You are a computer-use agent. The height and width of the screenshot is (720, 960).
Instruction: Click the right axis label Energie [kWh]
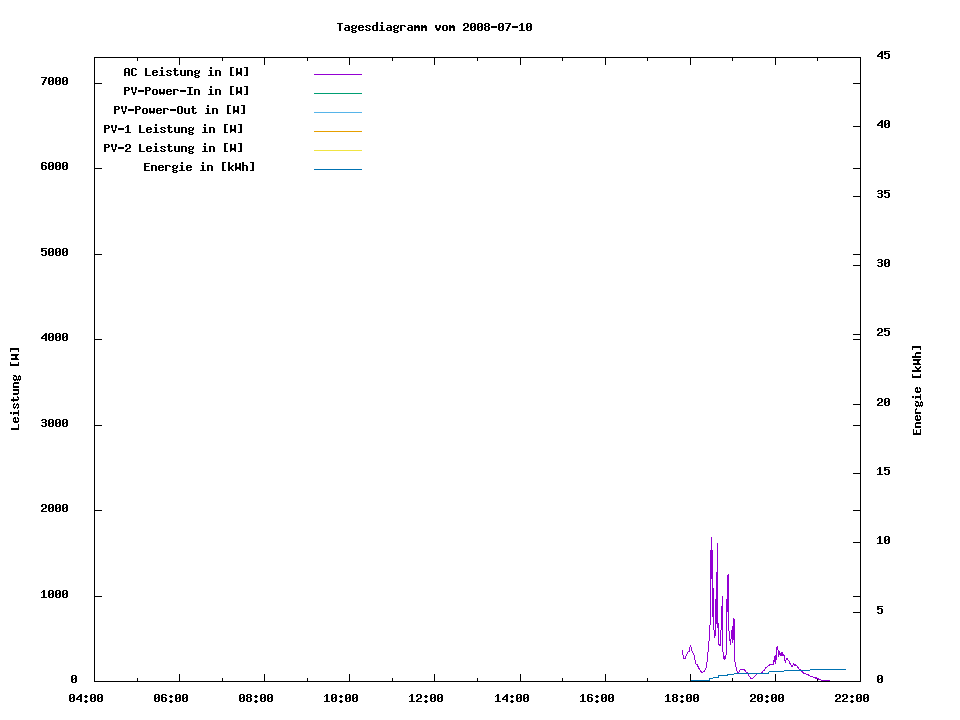(918, 390)
